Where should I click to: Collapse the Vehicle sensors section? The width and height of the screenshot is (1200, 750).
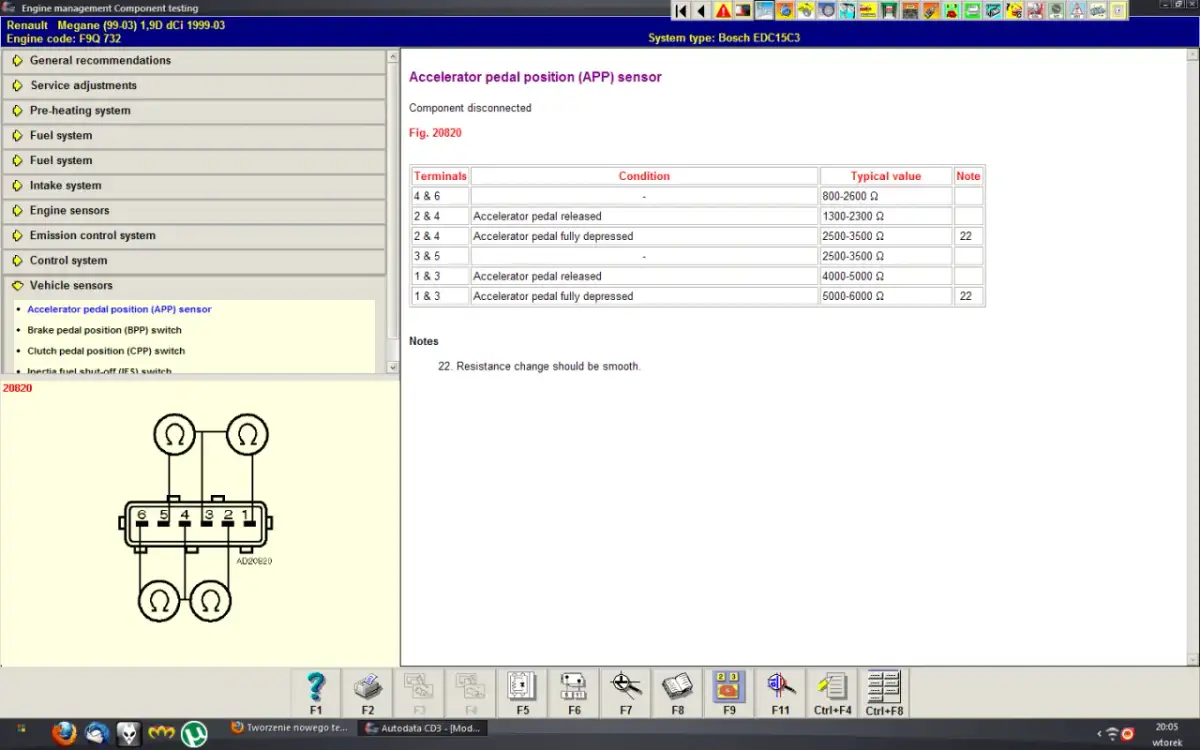coord(71,286)
